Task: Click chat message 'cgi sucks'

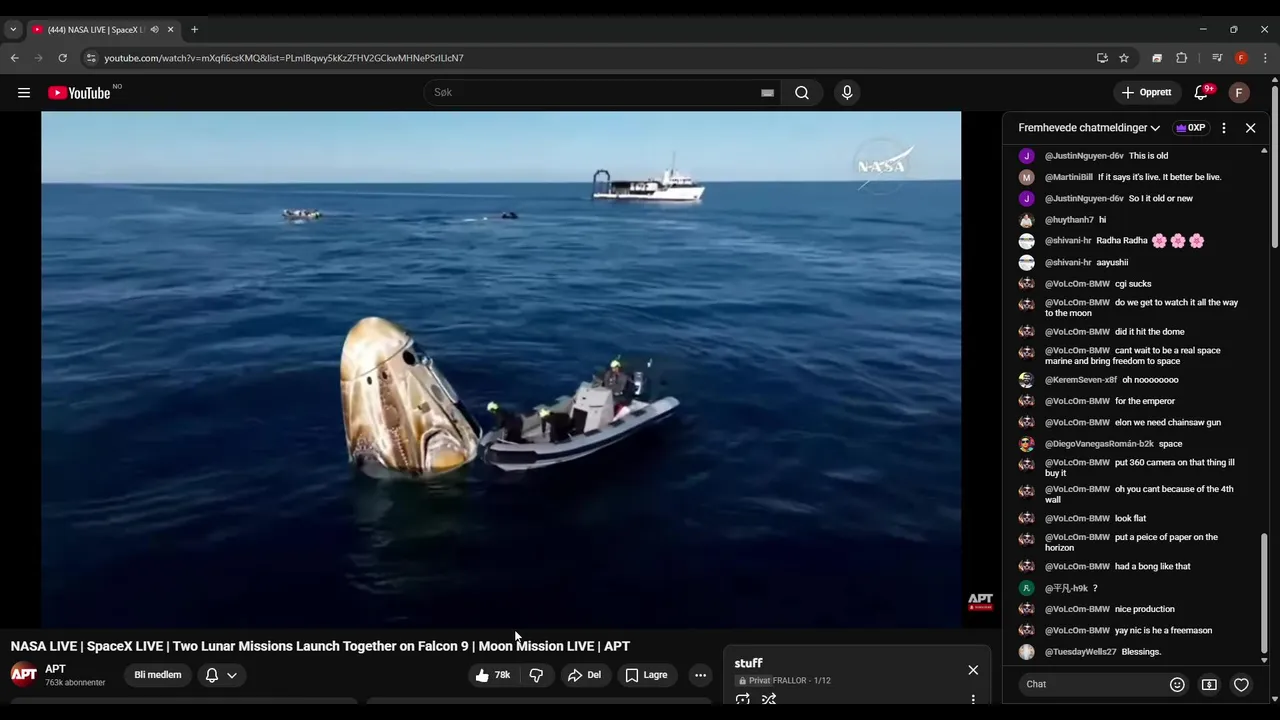Action: pyautogui.click(x=1133, y=284)
